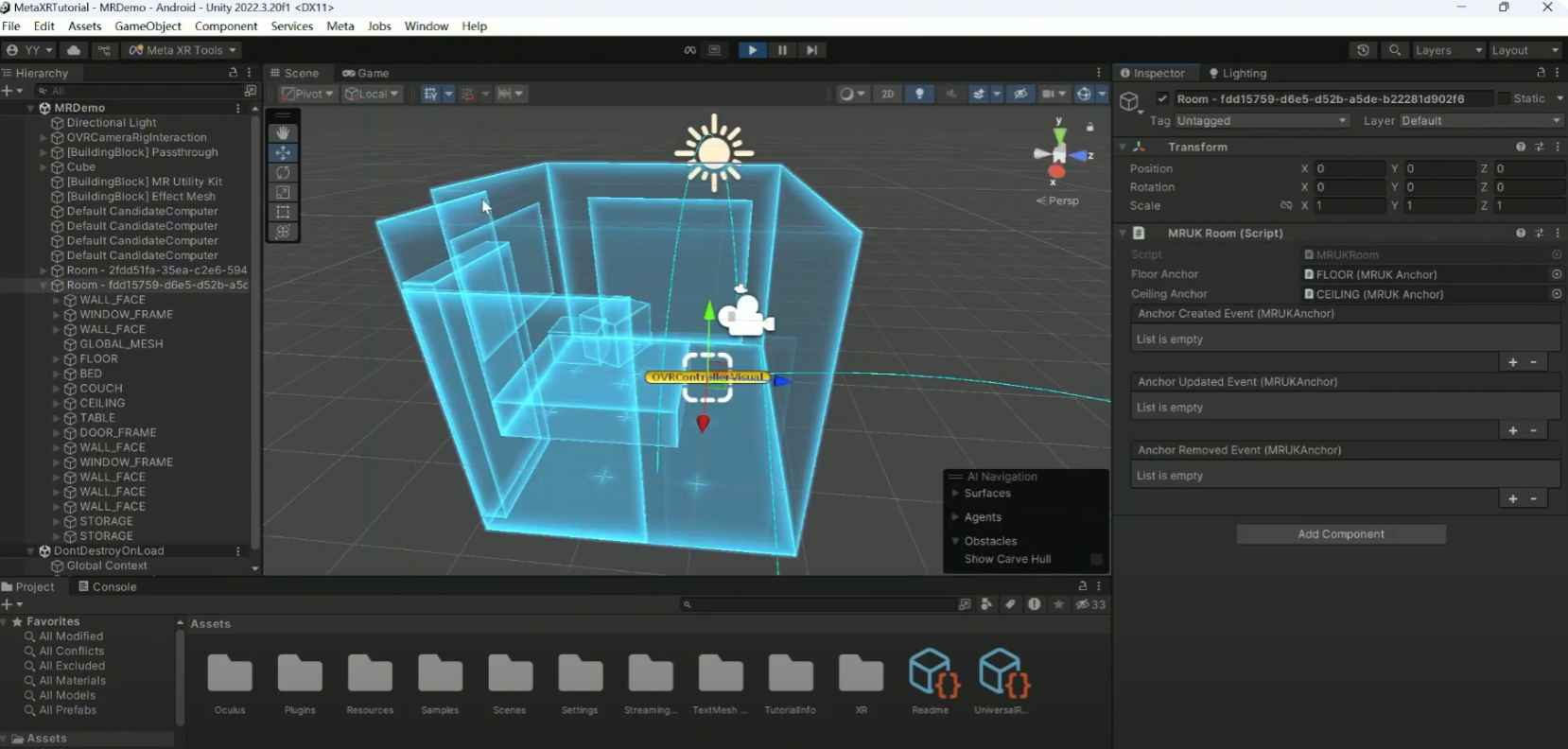Click the Step forward button

pyautogui.click(x=811, y=50)
